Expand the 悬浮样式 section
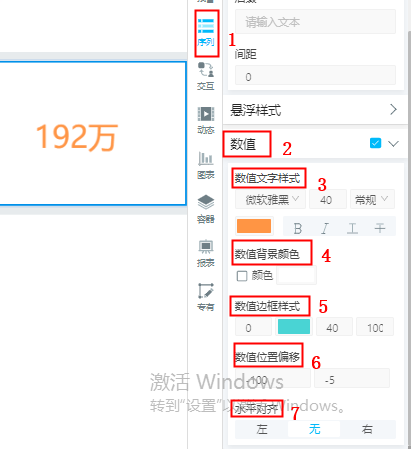This screenshot has width=411, height=449. 315,110
